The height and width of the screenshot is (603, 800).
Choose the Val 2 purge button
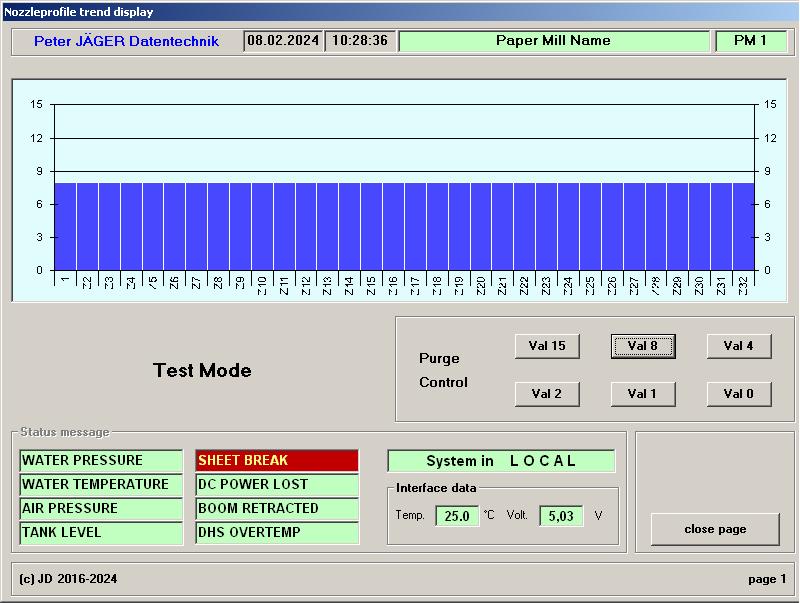tap(547, 394)
